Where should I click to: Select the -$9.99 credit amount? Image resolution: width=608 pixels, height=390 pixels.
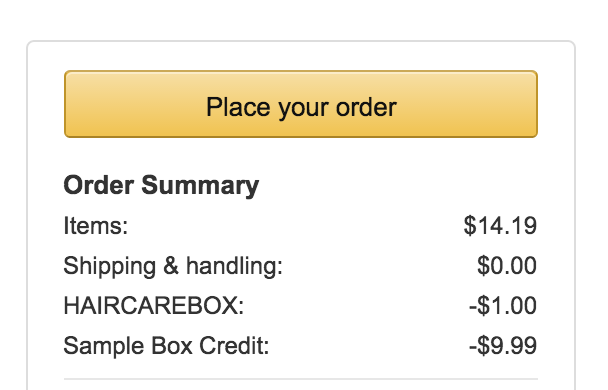[x=503, y=345]
